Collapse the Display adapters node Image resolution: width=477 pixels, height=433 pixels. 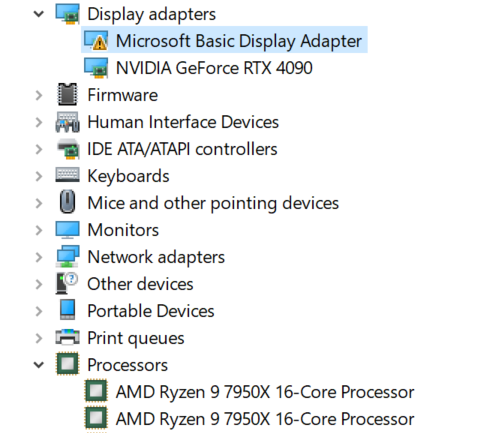click(x=39, y=14)
